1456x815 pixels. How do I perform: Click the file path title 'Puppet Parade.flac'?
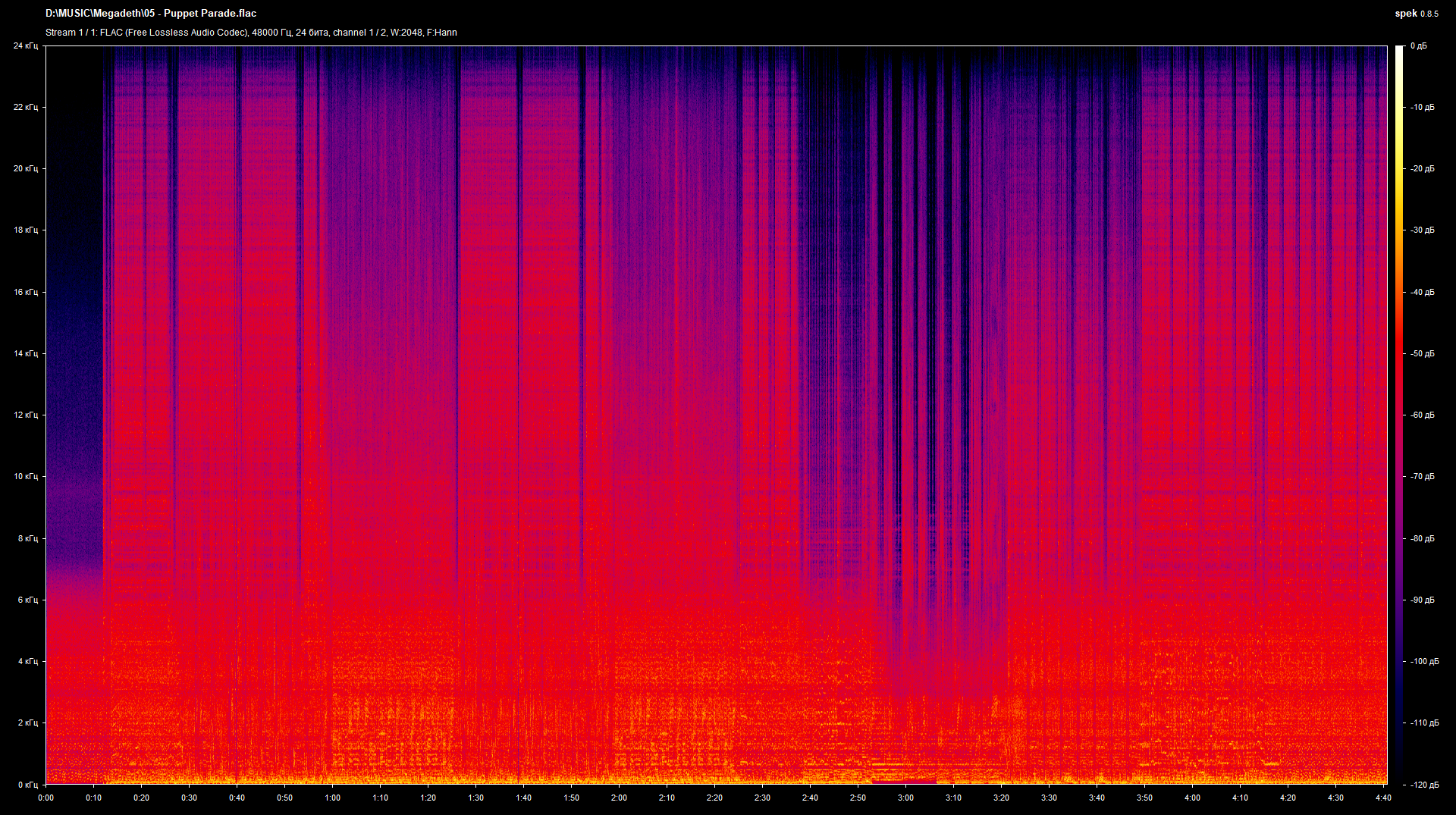pos(151,14)
